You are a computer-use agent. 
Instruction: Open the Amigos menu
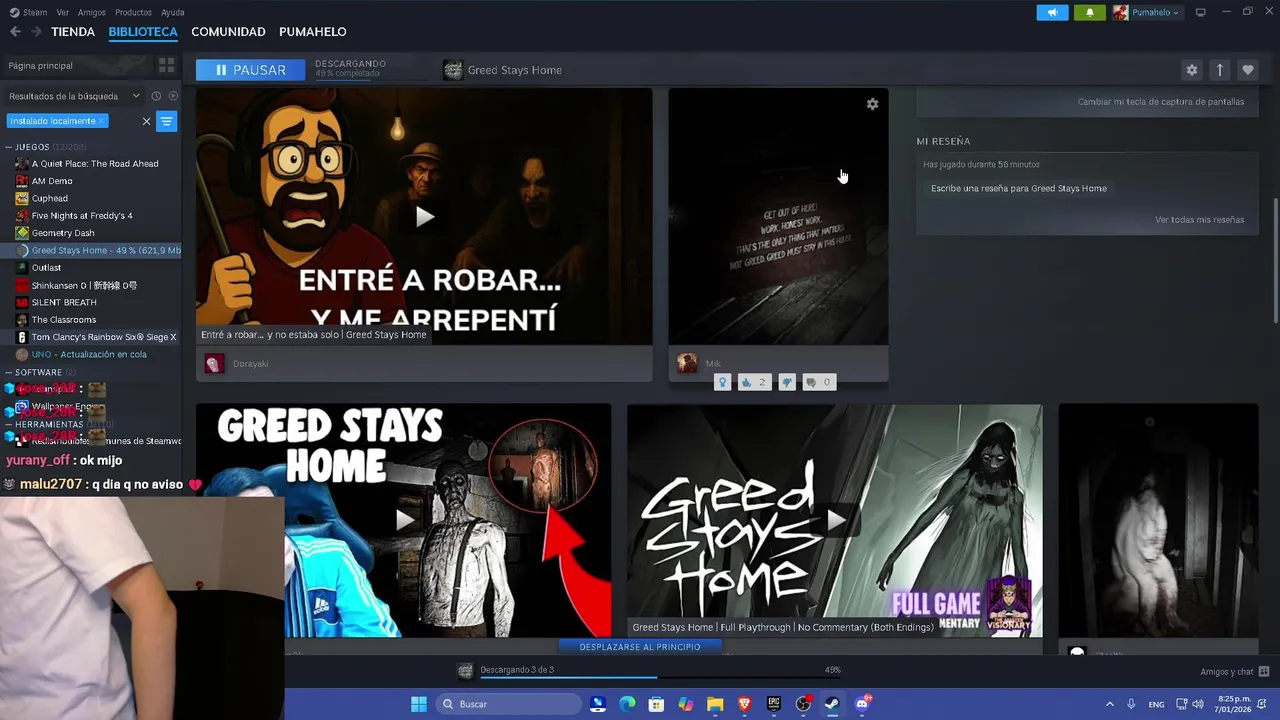coord(92,12)
